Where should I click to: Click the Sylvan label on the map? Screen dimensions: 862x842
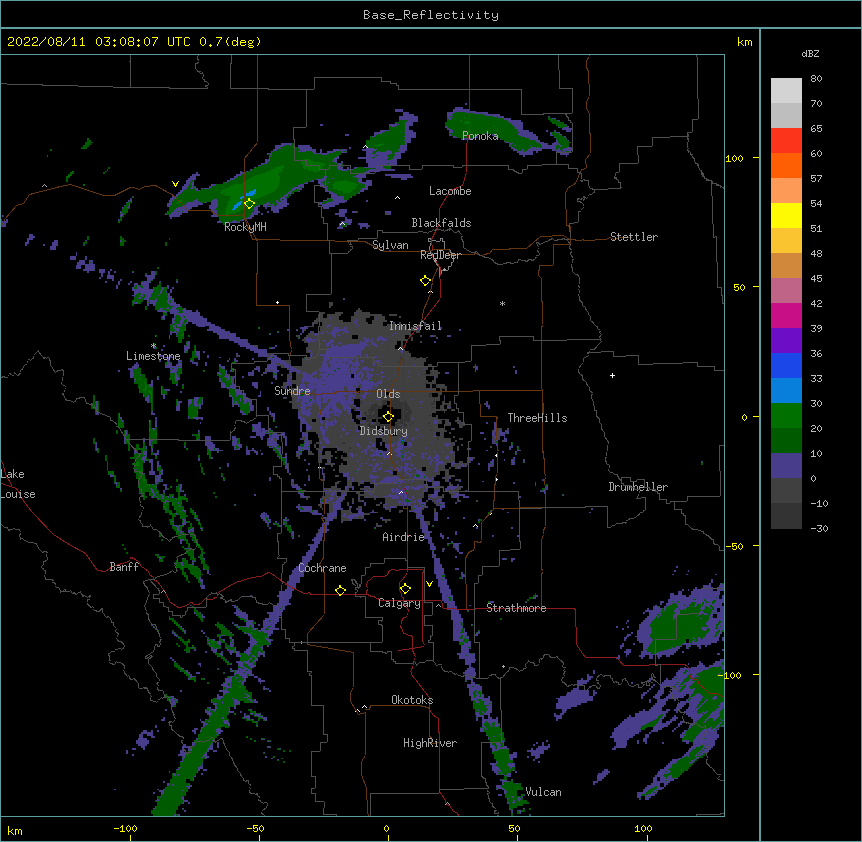[x=390, y=245]
